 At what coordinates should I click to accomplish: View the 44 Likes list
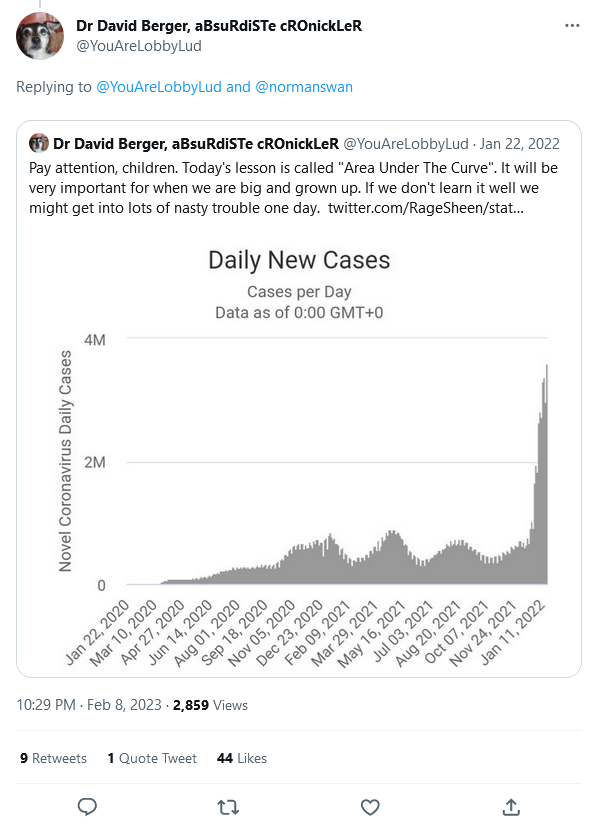pyautogui.click(x=242, y=758)
